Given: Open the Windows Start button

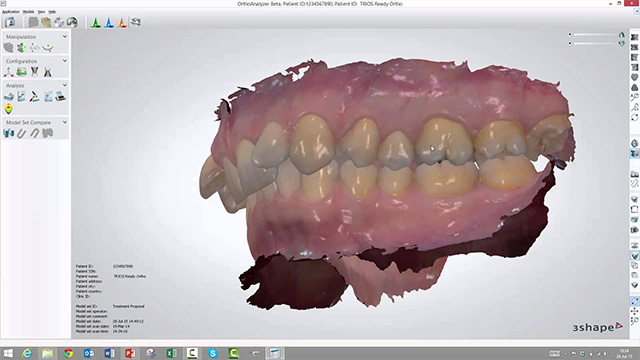Looking at the screenshot, I should point(8,353).
